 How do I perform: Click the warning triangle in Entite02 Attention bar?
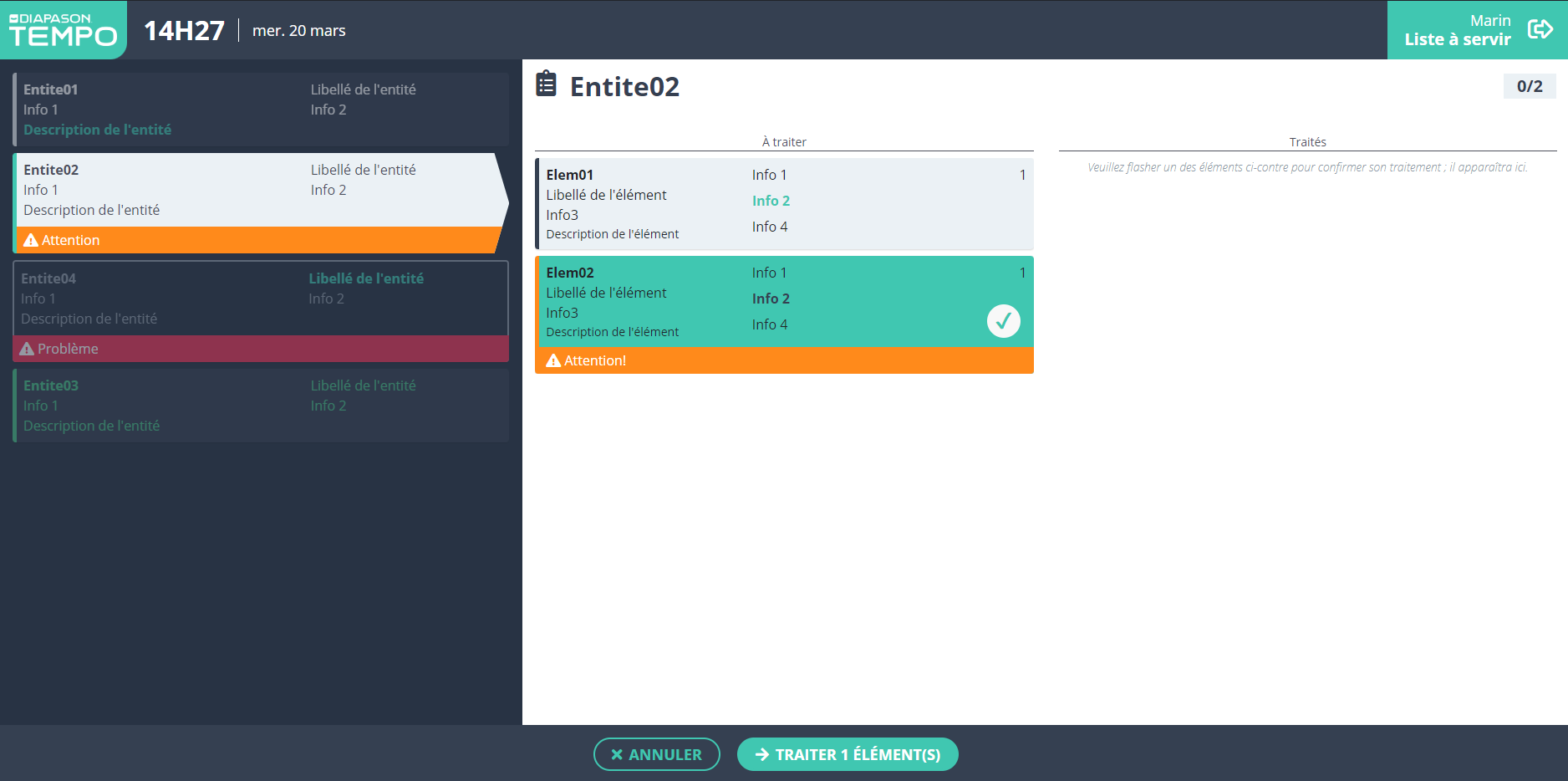click(x=31, y=241)
